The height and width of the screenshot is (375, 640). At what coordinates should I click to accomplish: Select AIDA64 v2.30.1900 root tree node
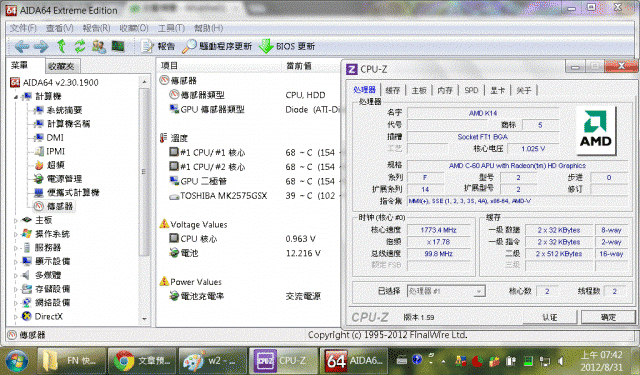(54, 83)
